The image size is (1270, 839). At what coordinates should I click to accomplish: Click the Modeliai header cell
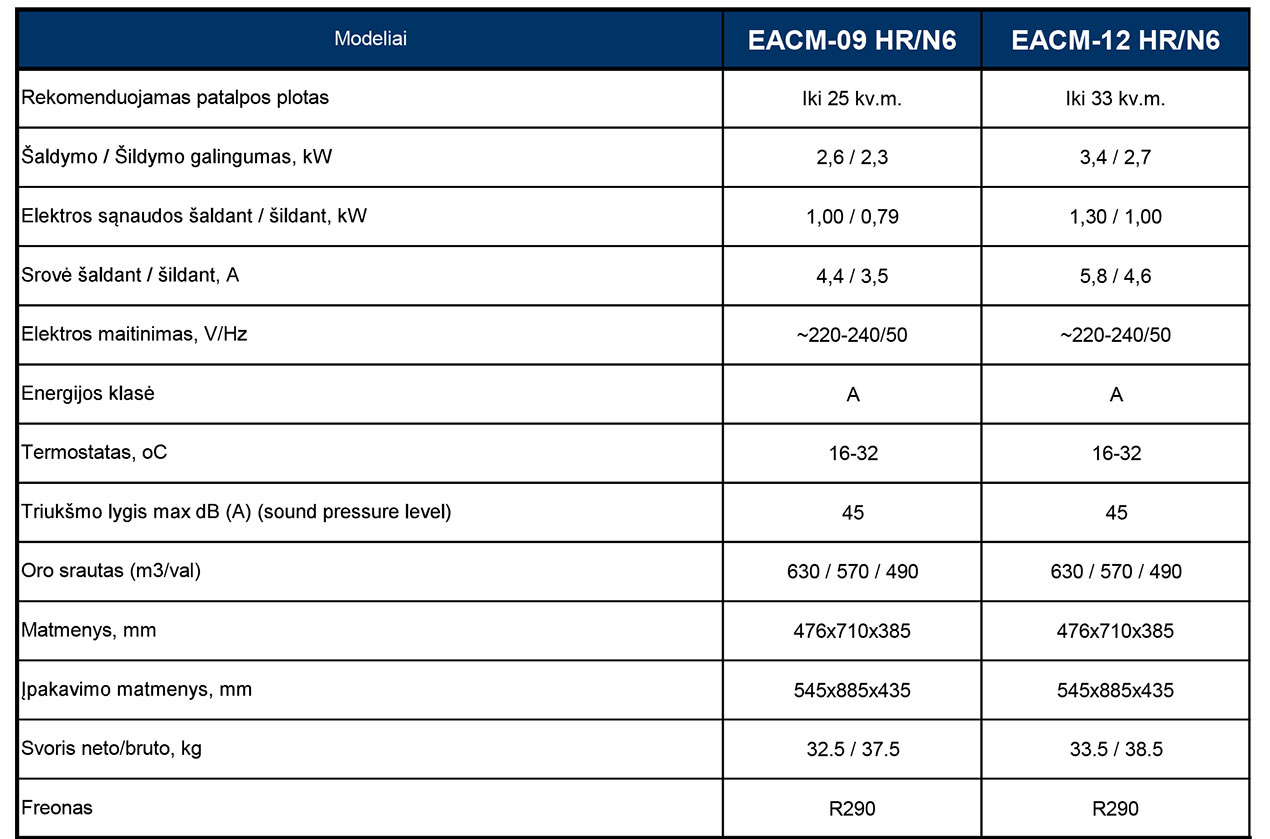[x=370, y=39]
